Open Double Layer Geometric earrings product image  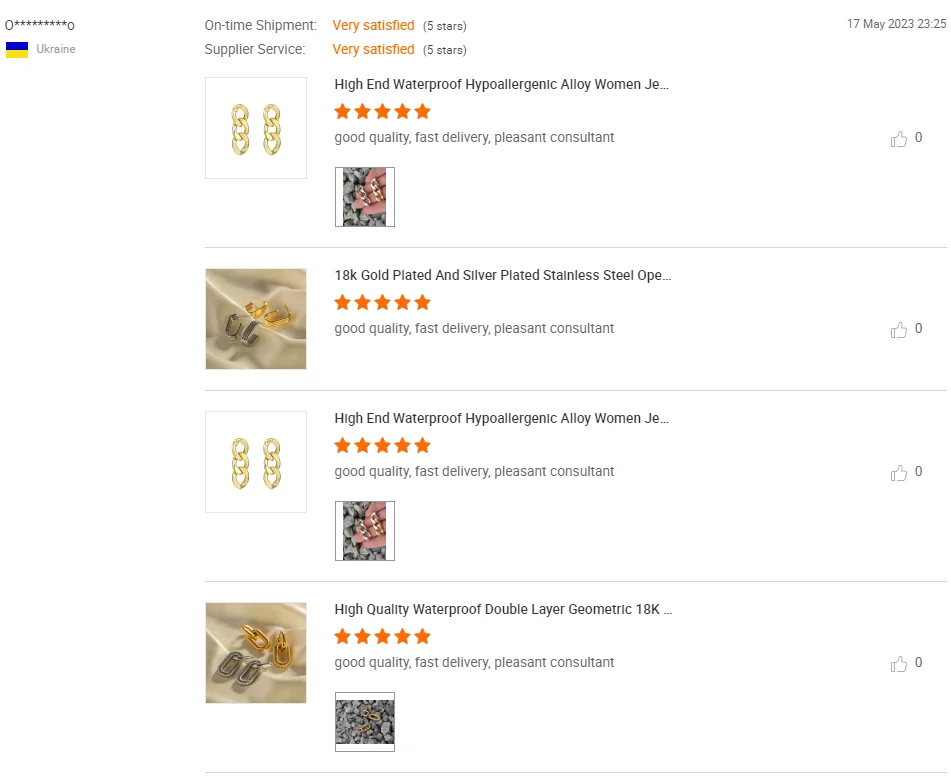coord(256,653)
